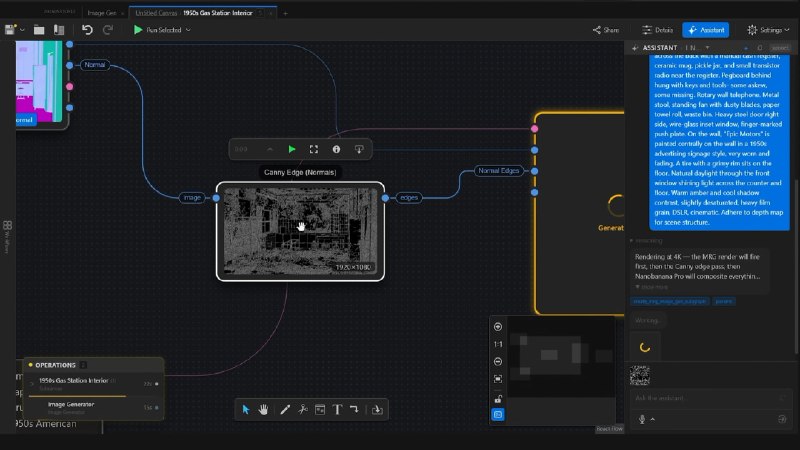Choose the scissors cut tool

click(303, 410)
